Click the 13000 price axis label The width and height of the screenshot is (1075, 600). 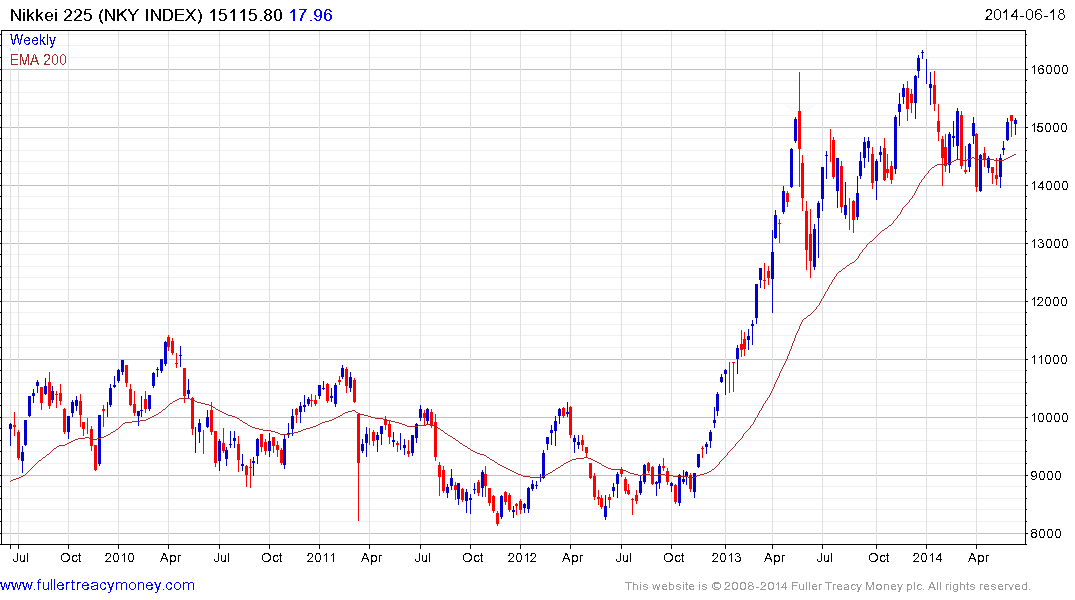coord(1049,243)
